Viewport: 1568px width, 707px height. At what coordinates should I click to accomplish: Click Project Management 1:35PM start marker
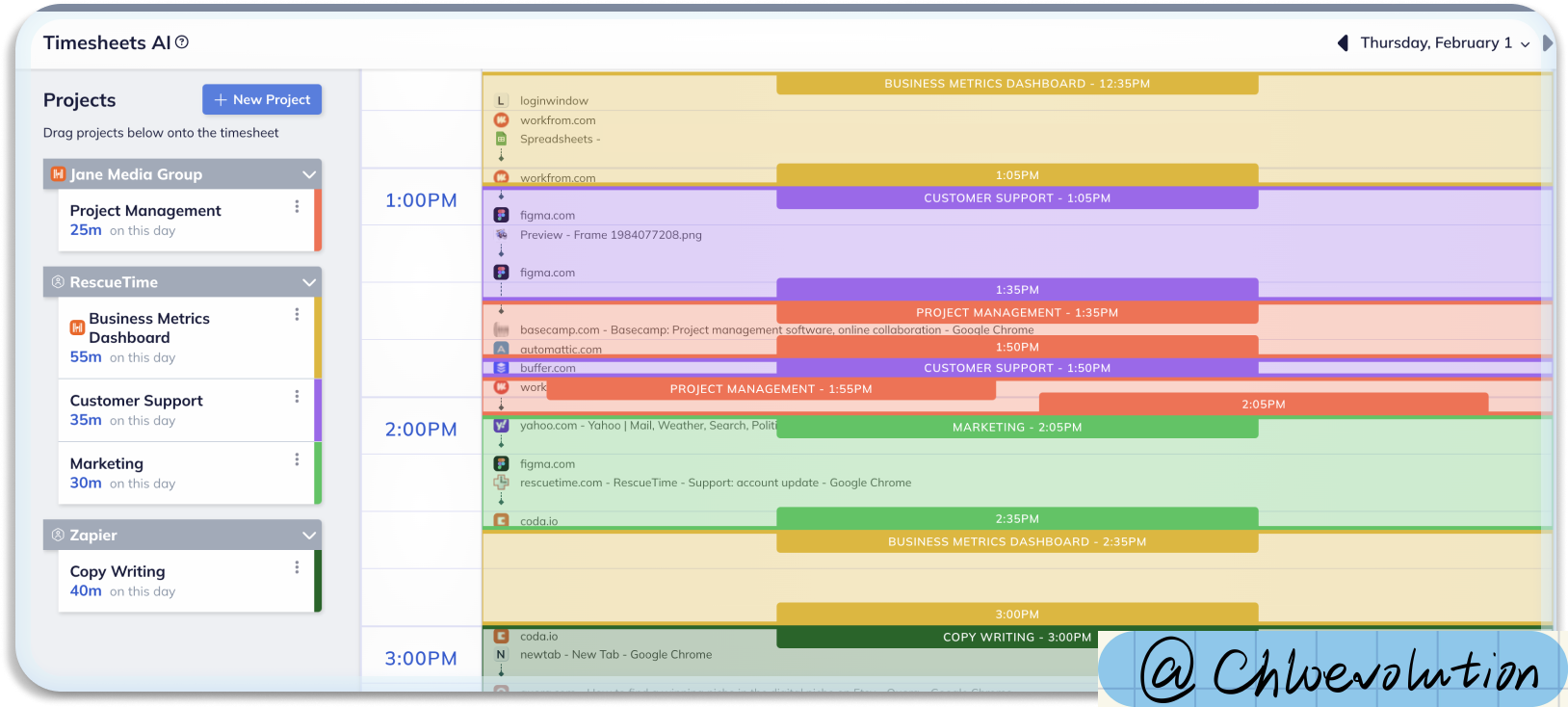point(1017,312)
